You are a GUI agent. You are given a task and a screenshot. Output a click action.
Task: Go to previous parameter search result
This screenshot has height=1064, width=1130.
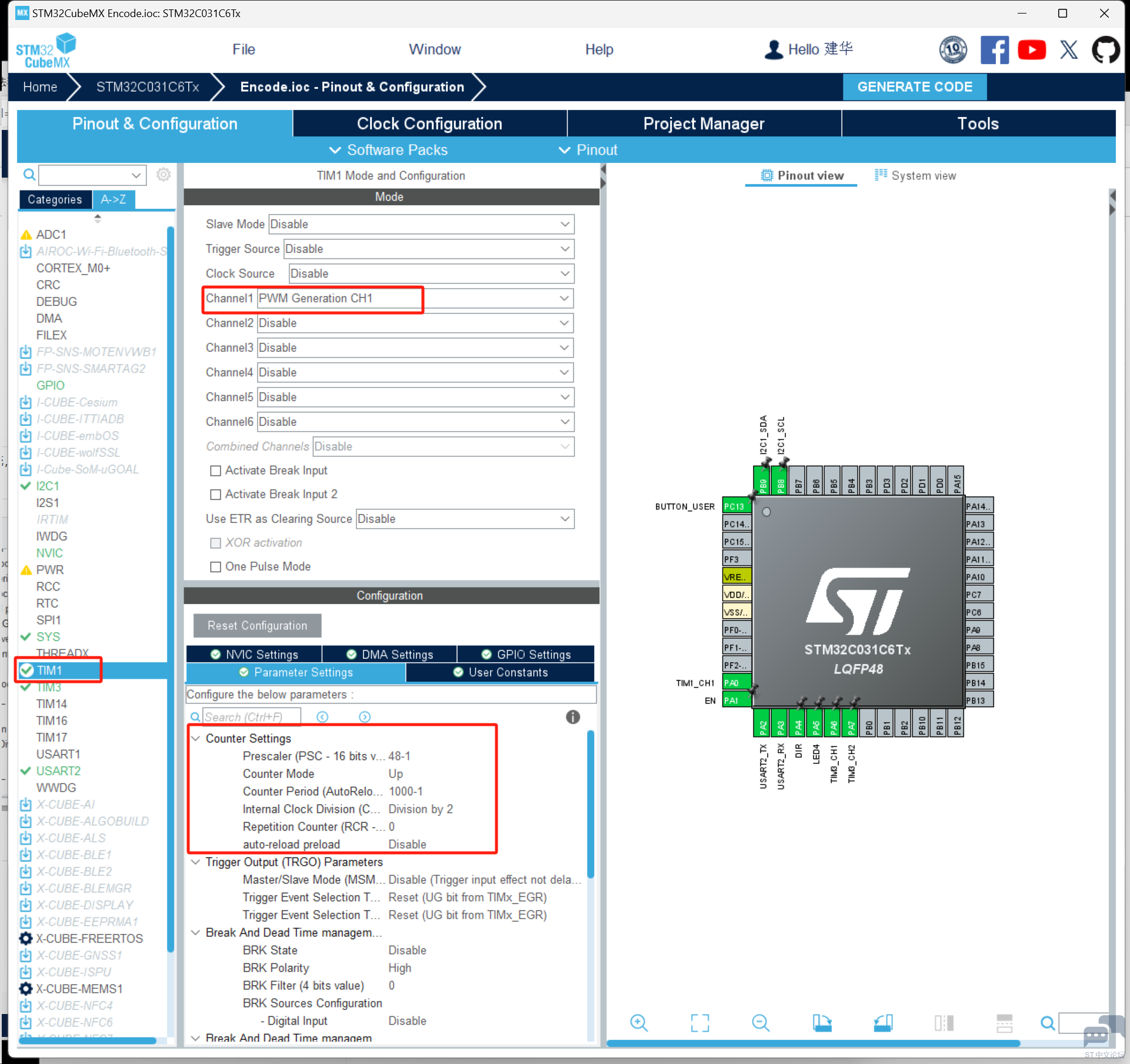[322, 717]
